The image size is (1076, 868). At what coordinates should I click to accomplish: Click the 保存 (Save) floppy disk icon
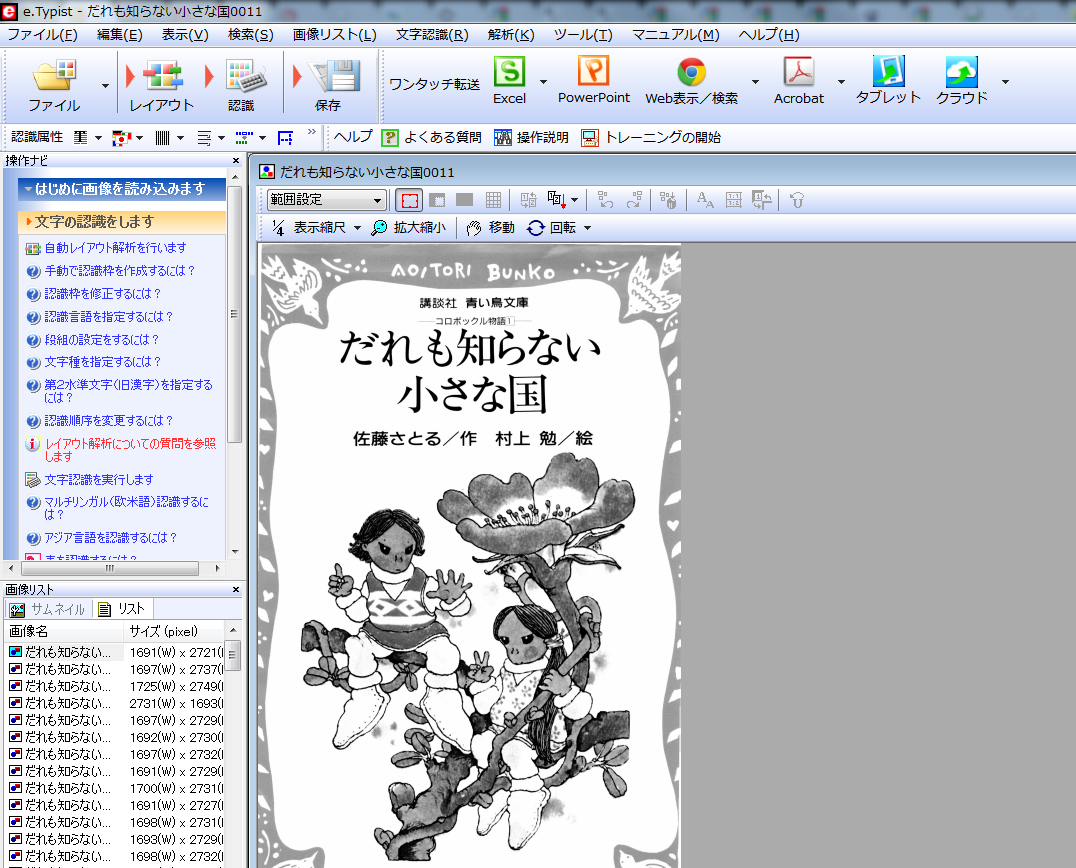(328, 78)
